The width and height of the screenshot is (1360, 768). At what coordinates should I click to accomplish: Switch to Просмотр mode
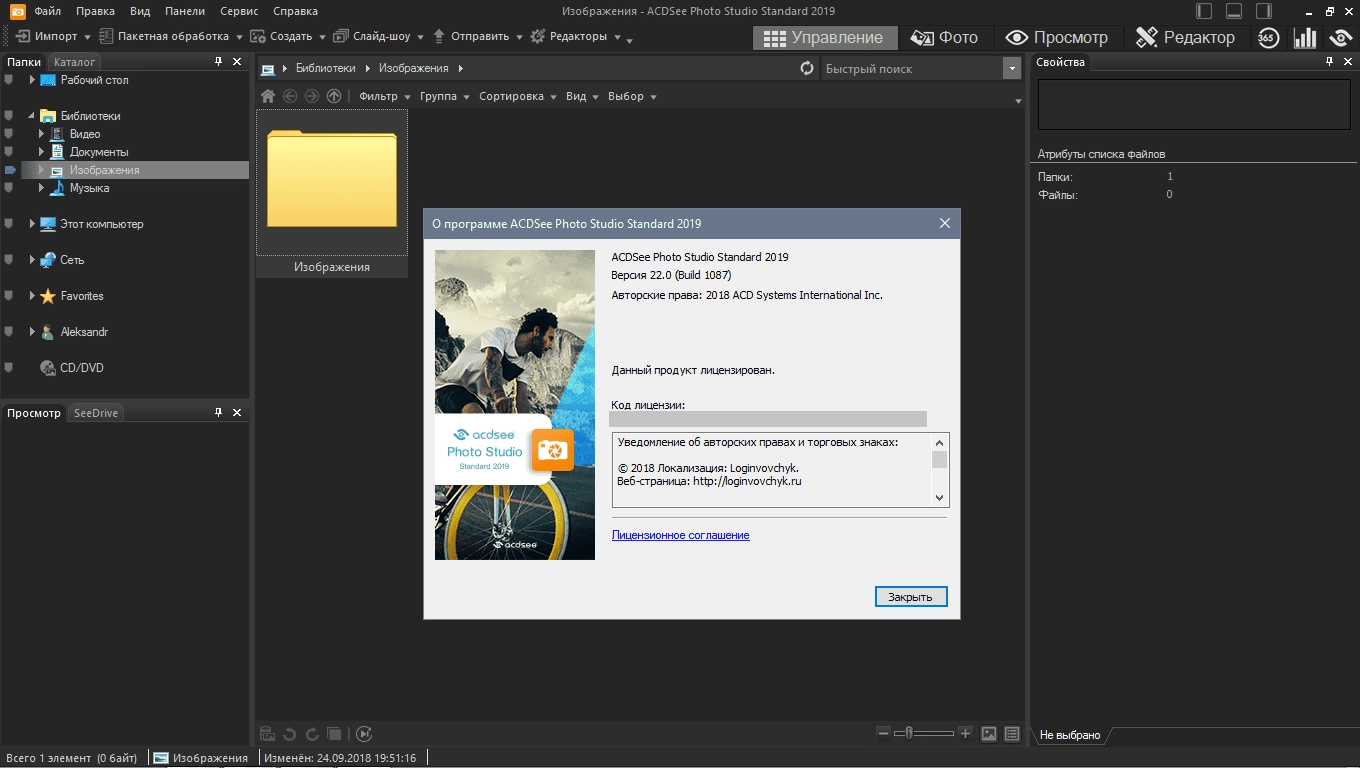coord(1057,38)
